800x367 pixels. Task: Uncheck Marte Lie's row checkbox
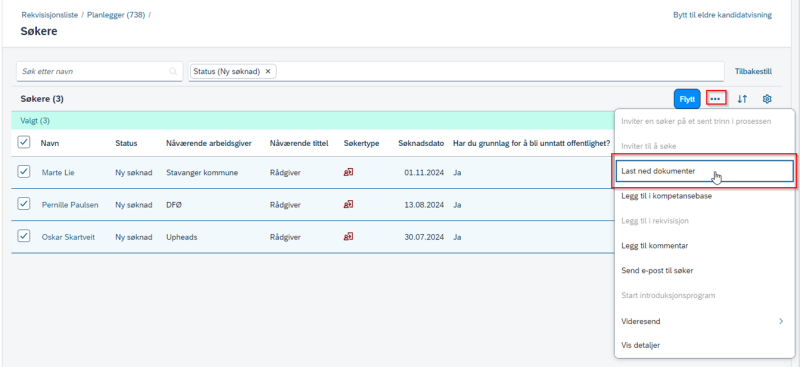(x=23, y=172)
